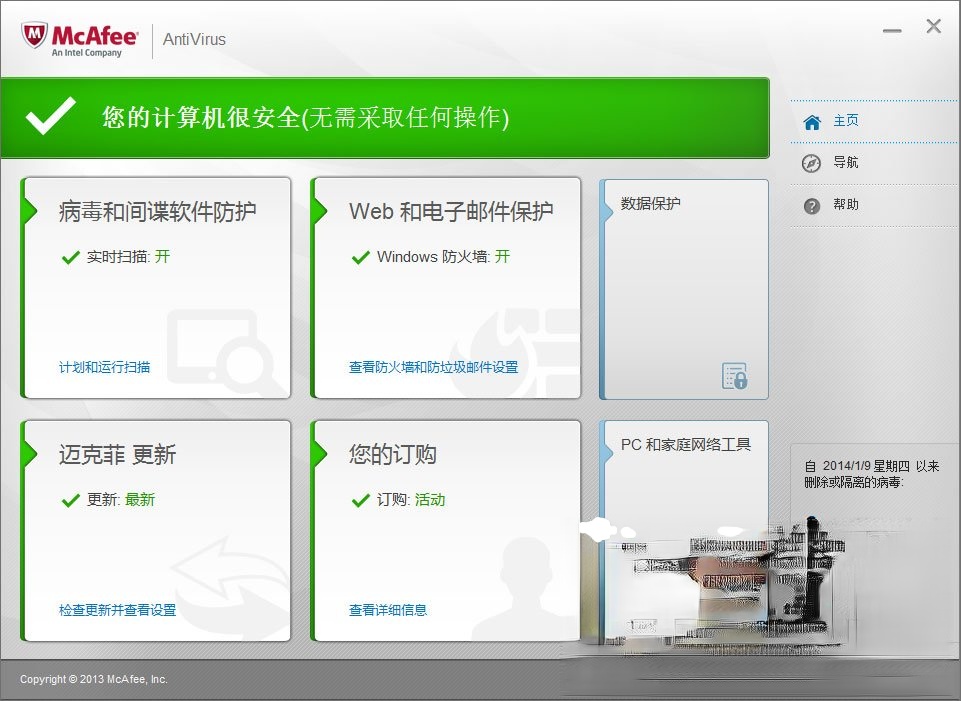961x701 pixels.
Task: Select 主页 in the right sidebar
Action: coord(845,120)
